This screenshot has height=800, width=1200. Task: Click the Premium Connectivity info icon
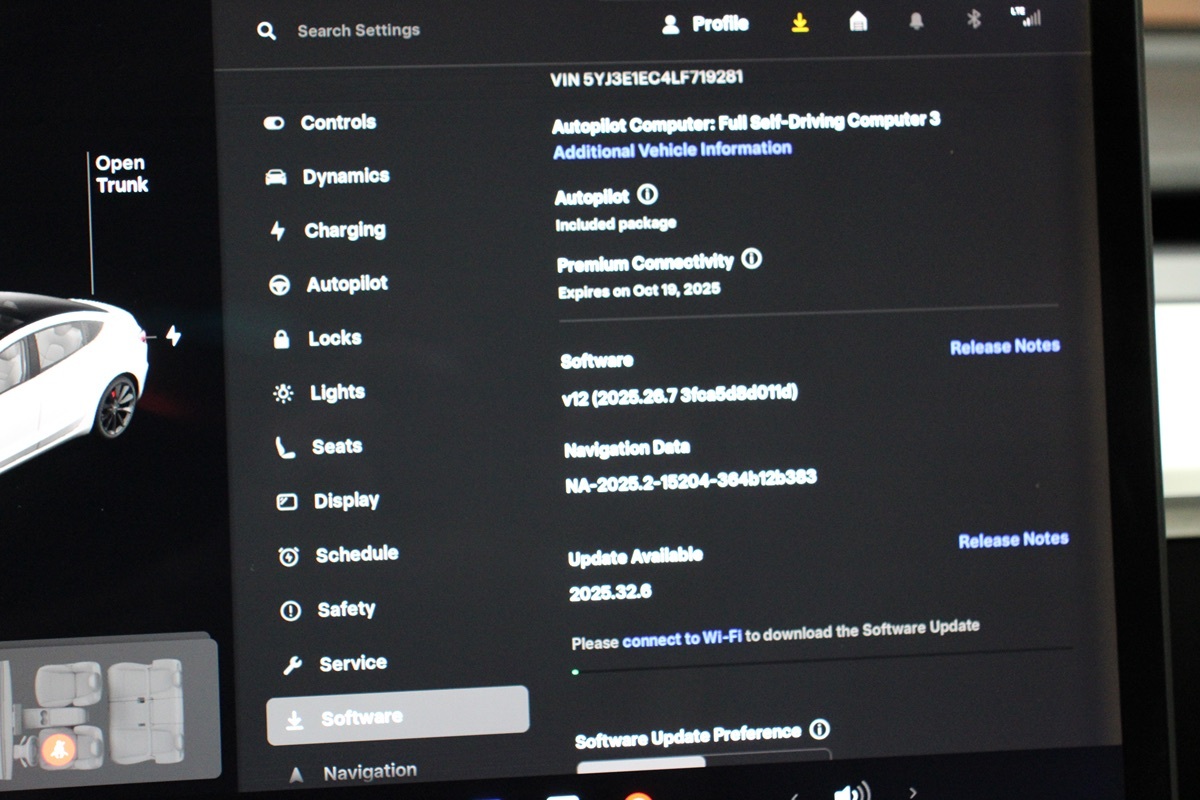(x=752, y=260)
